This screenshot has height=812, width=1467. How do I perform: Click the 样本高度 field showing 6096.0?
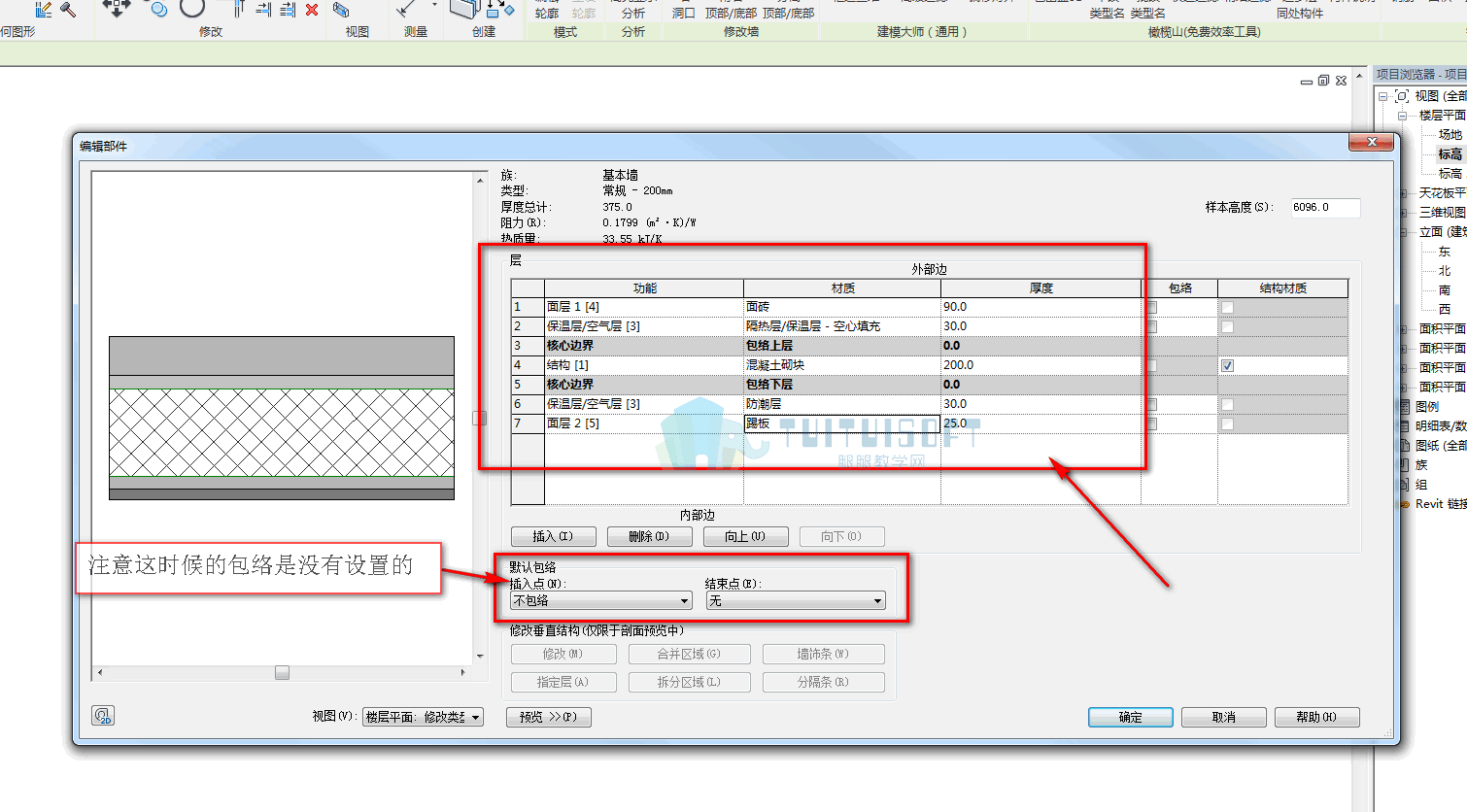click(1325, 207)
